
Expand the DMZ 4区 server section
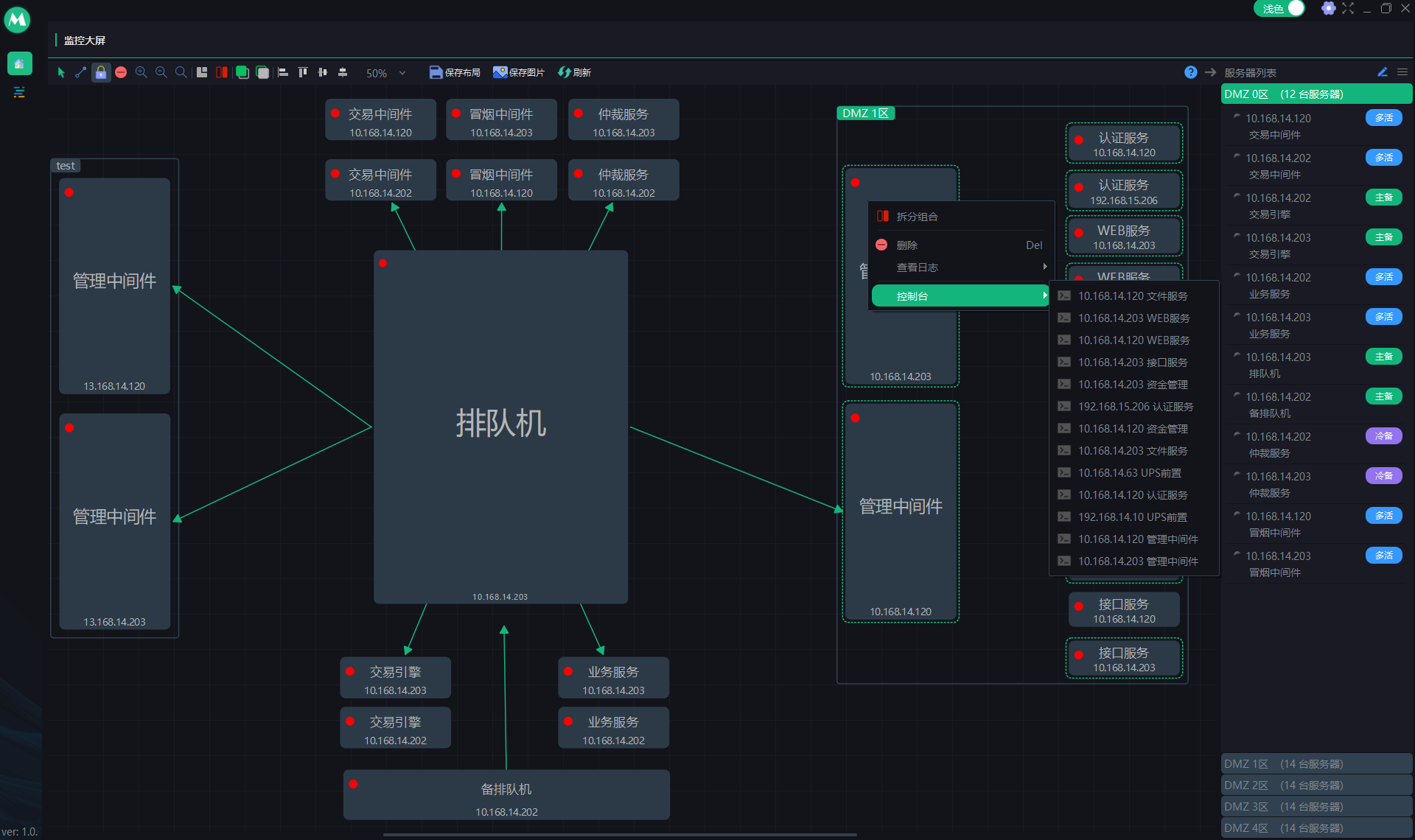1316,828
